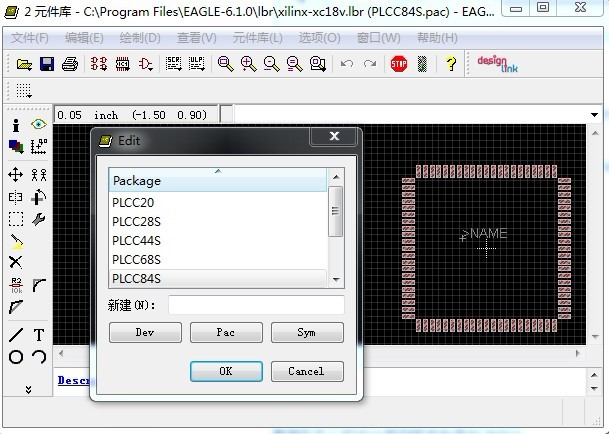This screenshot has height=434, width=609.
Task: Select the Delete X tool
Action: (x=16, y=263)
